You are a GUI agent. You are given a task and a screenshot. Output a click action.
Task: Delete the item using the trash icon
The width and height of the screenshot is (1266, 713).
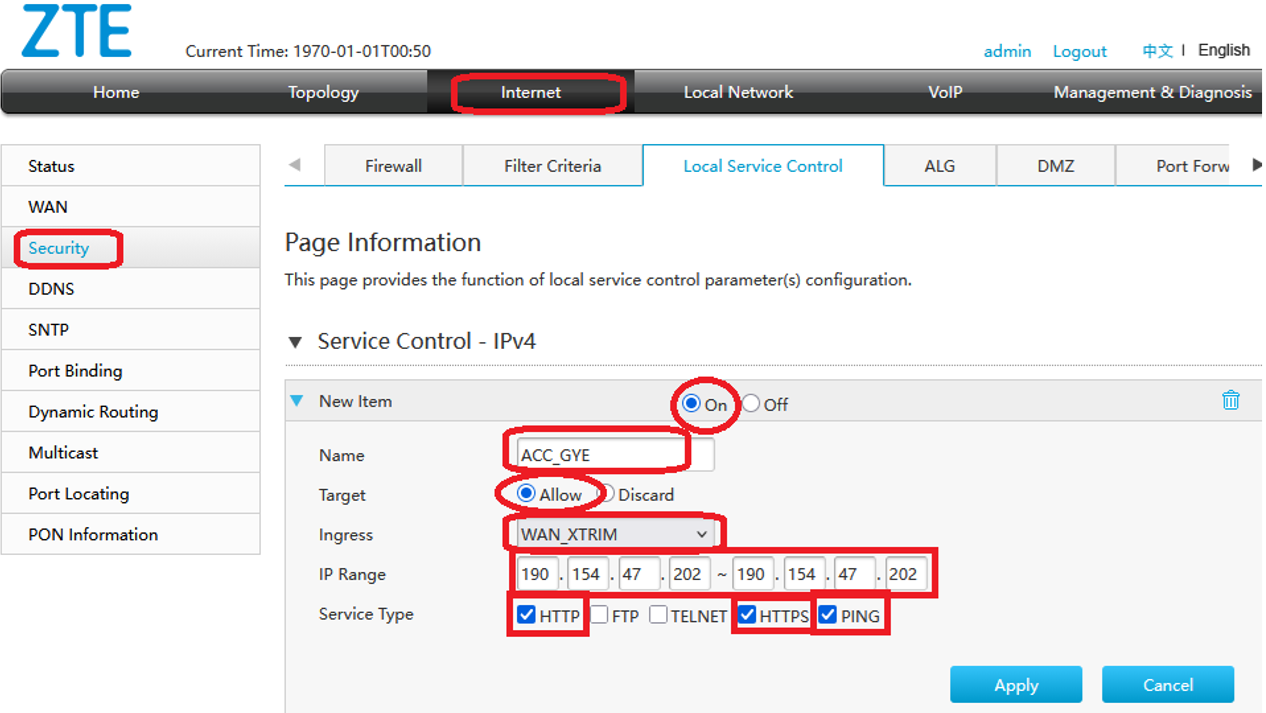point(1230,401)
